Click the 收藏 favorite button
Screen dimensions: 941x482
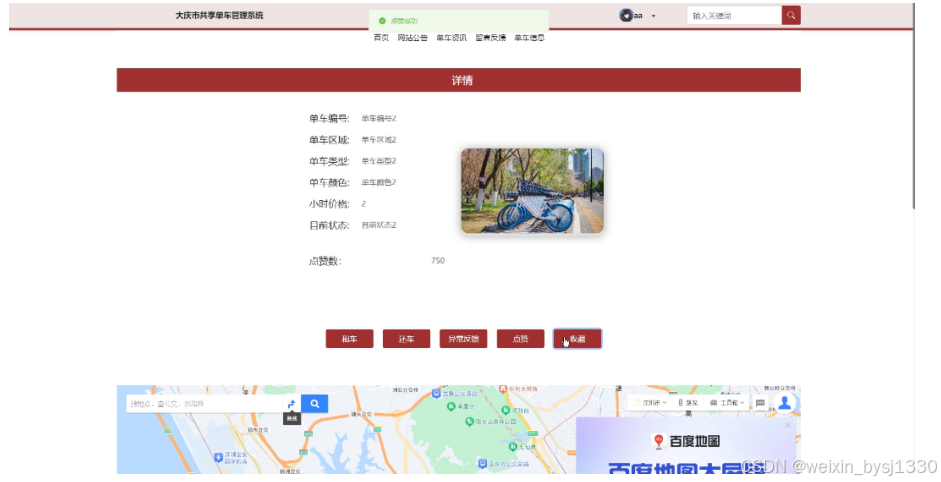[577, 339]
